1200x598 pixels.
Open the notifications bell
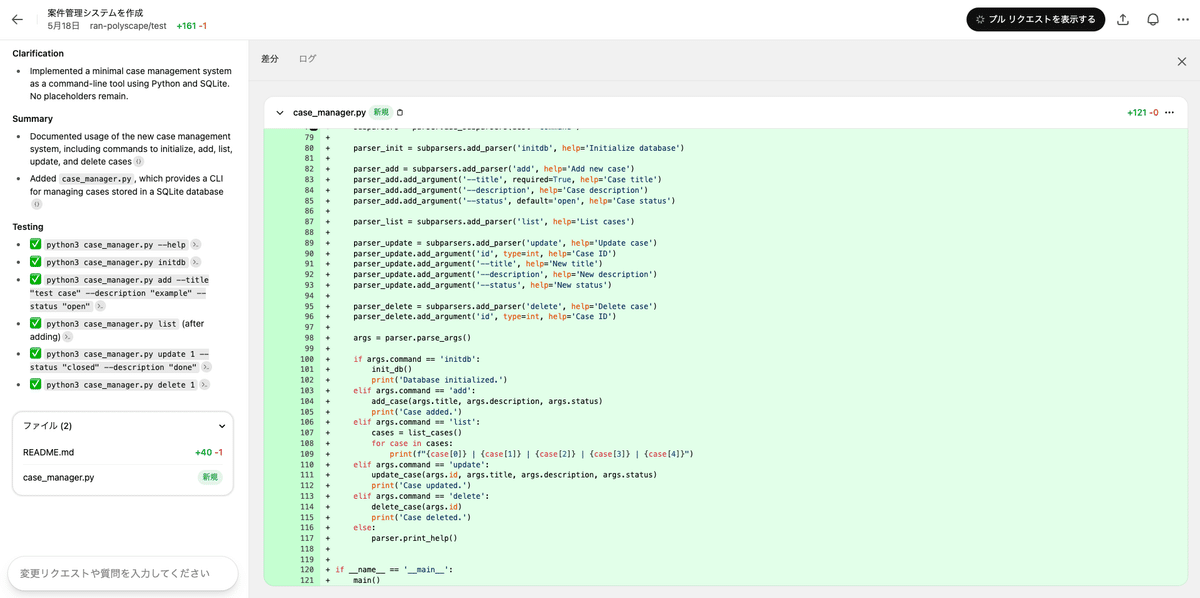coord(1153,19)
